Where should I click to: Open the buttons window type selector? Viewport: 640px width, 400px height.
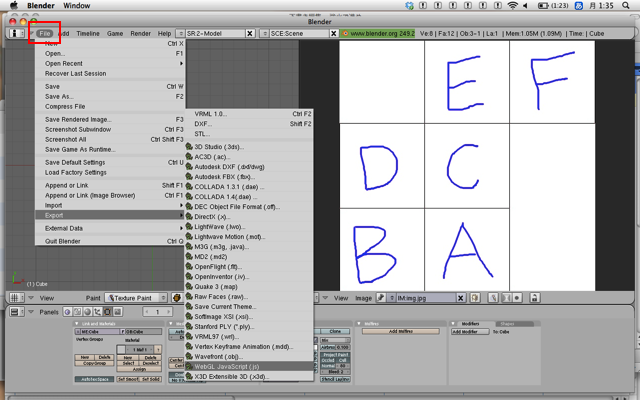pyautogui.click(x=17, y=312)
